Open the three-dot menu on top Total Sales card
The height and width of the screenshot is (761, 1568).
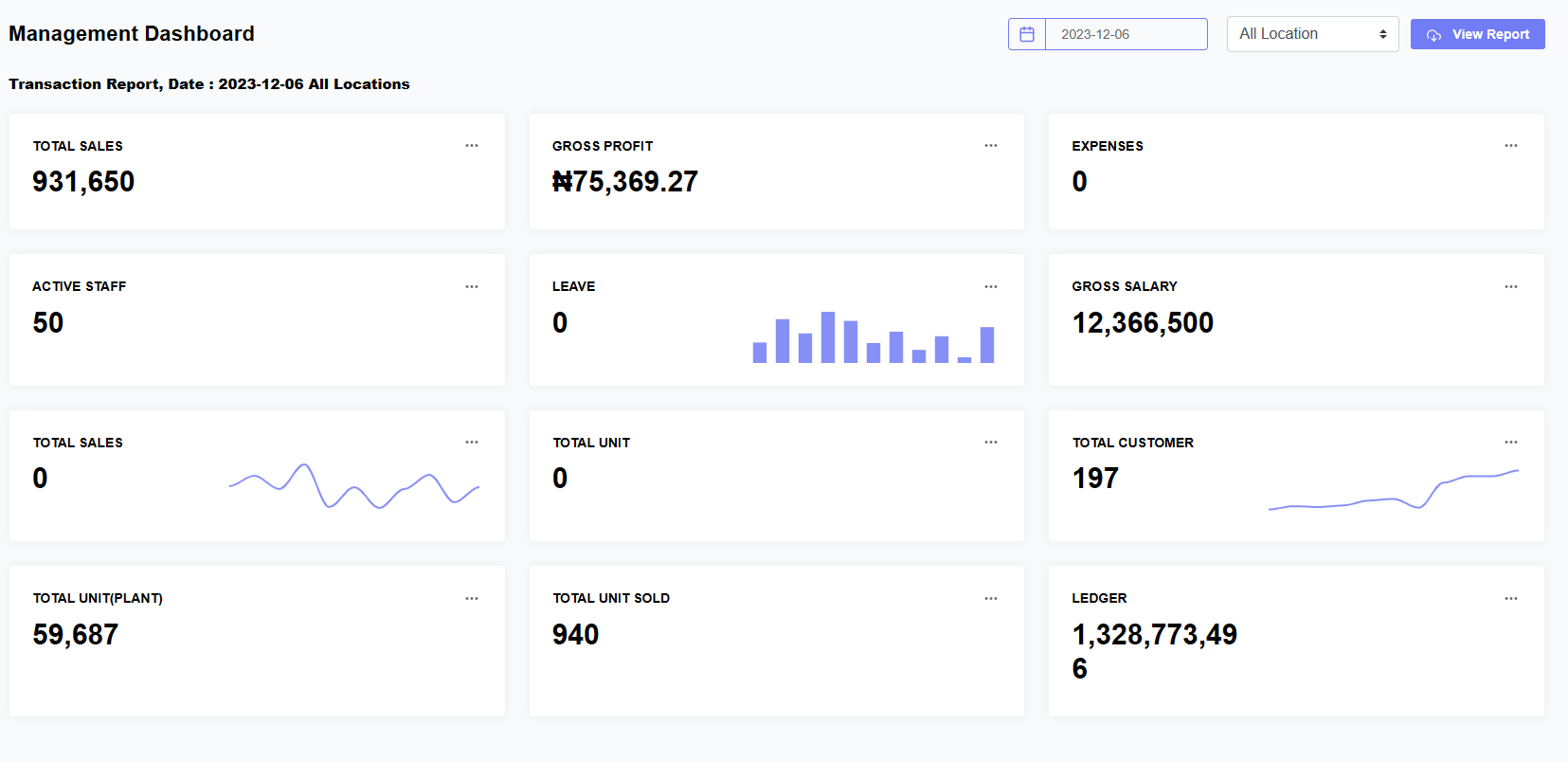(x=472, y=146)
